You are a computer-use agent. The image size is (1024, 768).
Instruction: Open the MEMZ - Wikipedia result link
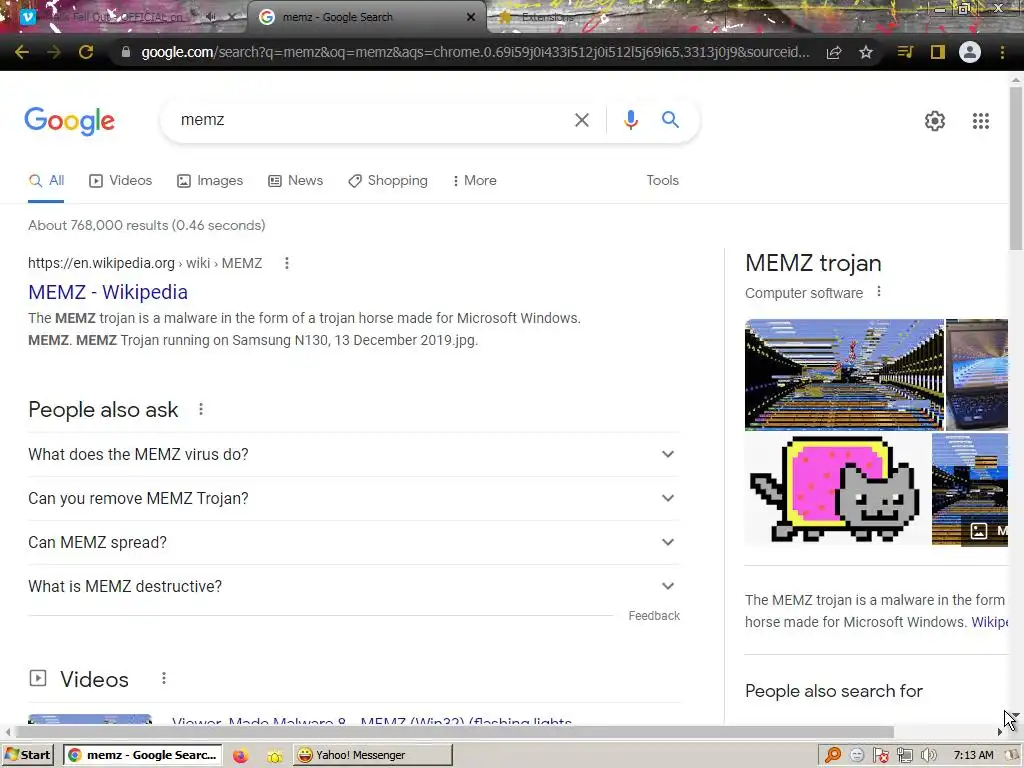108,292
